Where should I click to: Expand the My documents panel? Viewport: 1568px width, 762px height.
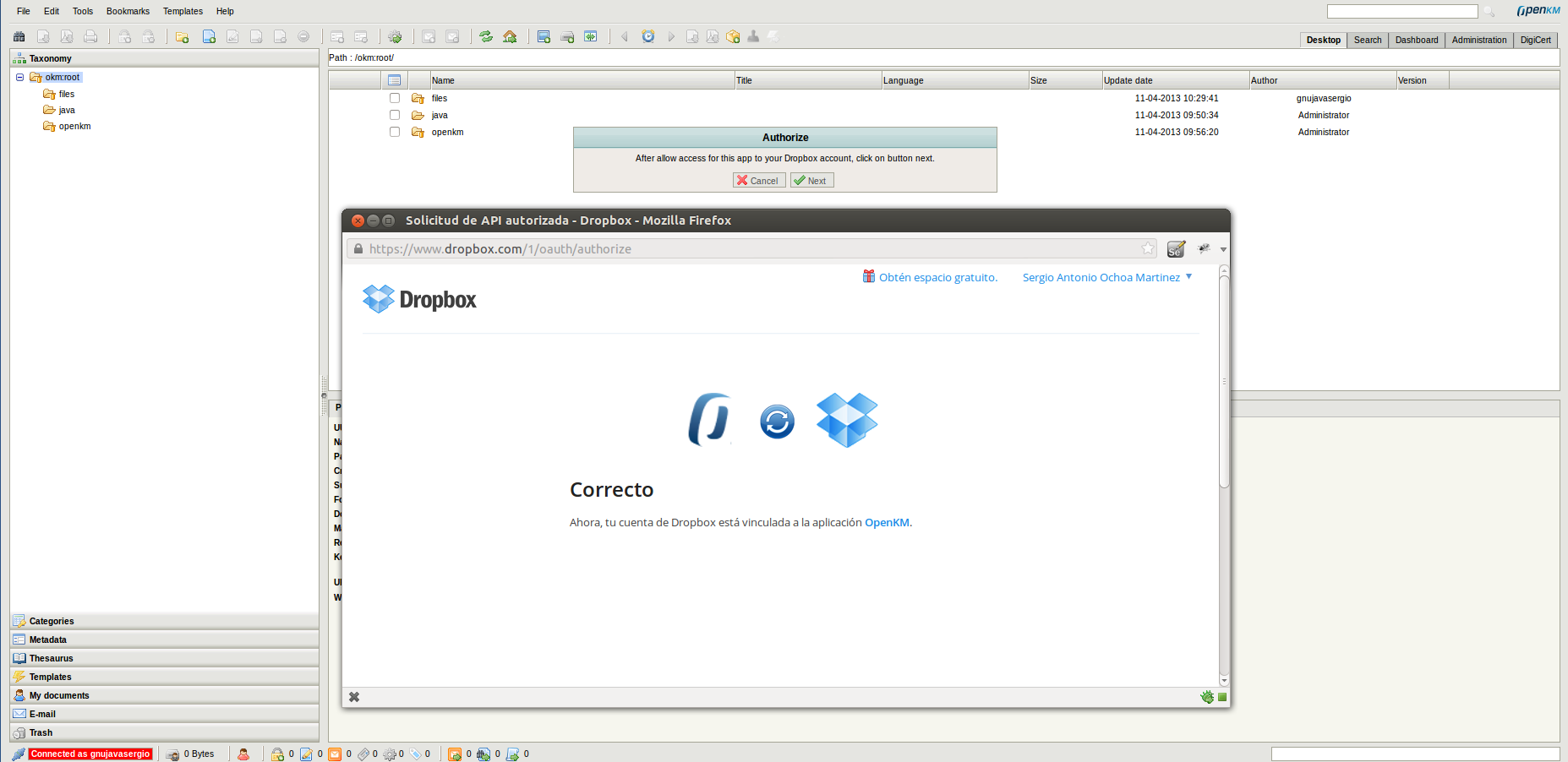(165, 695)
